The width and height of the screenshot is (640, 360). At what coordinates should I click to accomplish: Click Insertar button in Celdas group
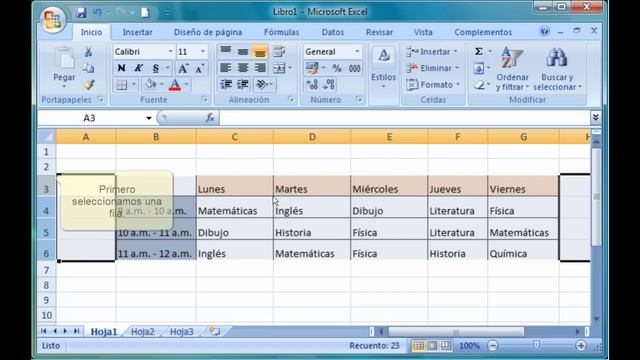pos(432,52)
